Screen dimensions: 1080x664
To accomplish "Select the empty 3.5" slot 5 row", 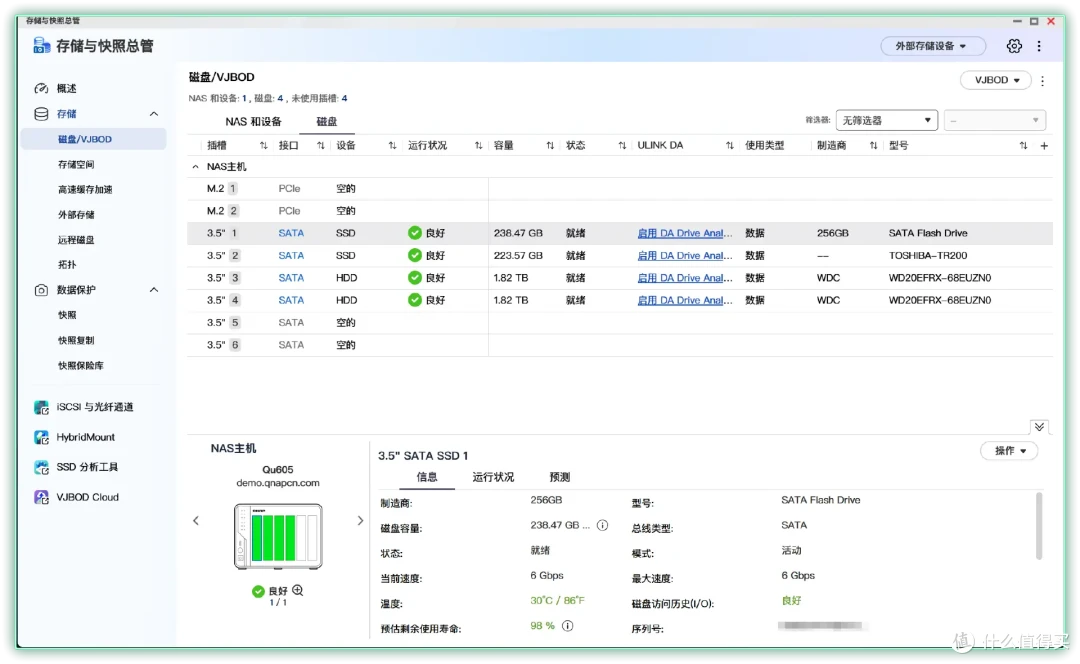I will [620, 323].
